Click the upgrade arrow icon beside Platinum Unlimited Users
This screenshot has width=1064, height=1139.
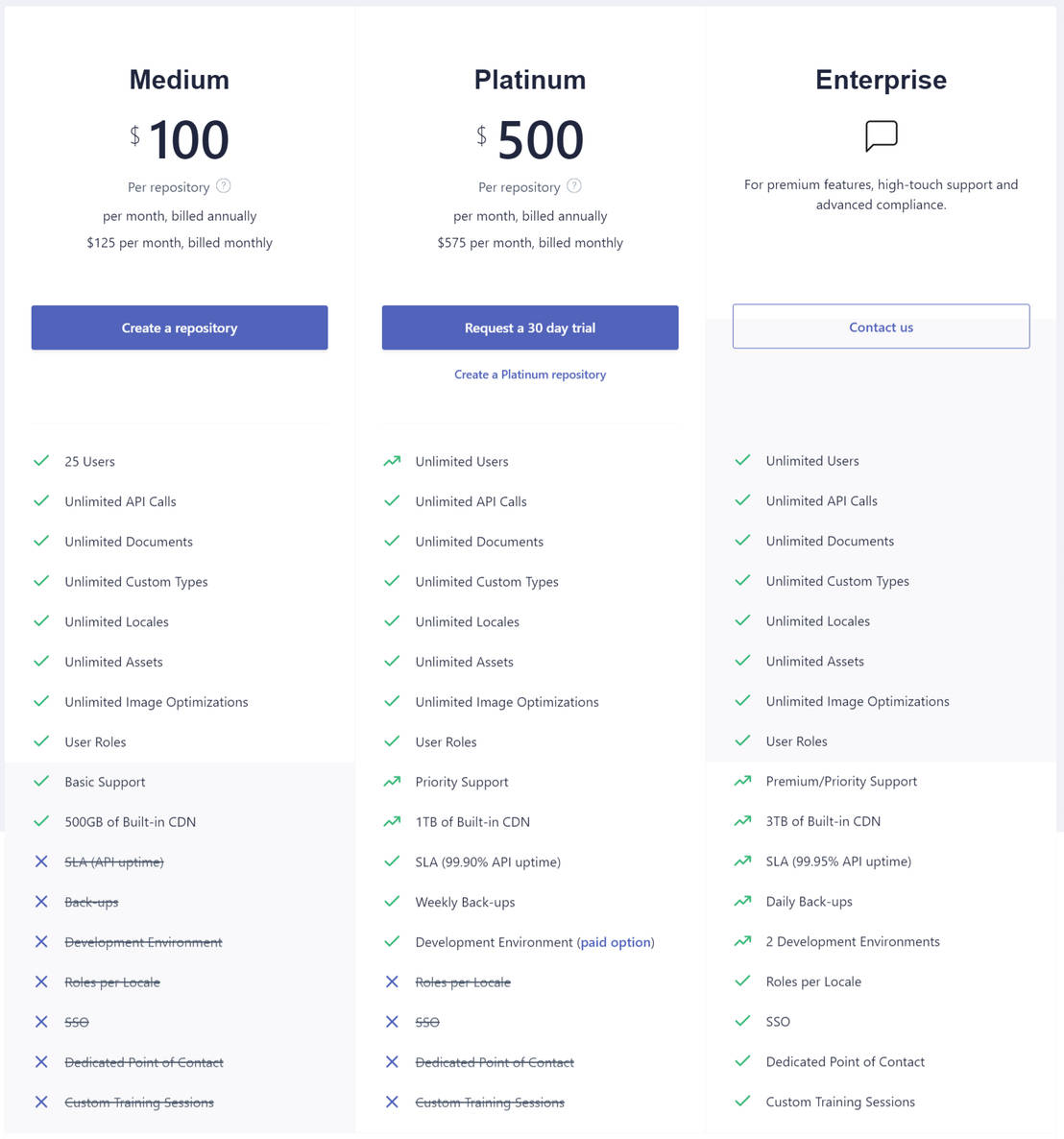(x=392, y=461)
